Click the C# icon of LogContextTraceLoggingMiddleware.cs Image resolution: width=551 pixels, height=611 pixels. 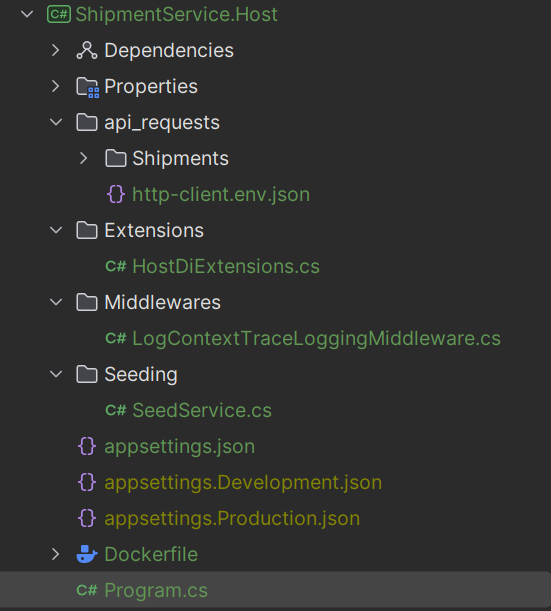coord(116,338)
